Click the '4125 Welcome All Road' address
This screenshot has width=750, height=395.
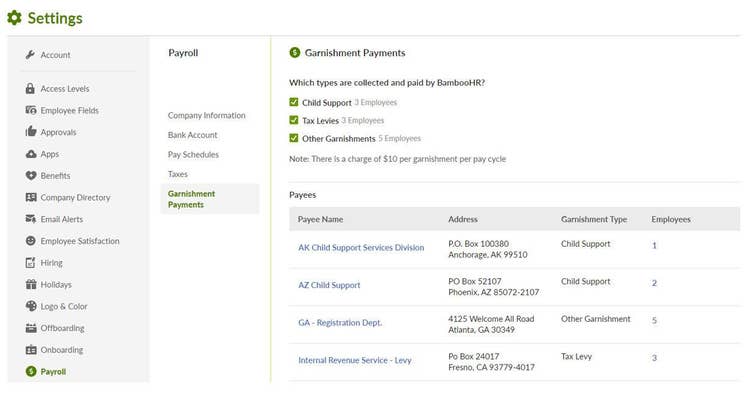point(491,319)
